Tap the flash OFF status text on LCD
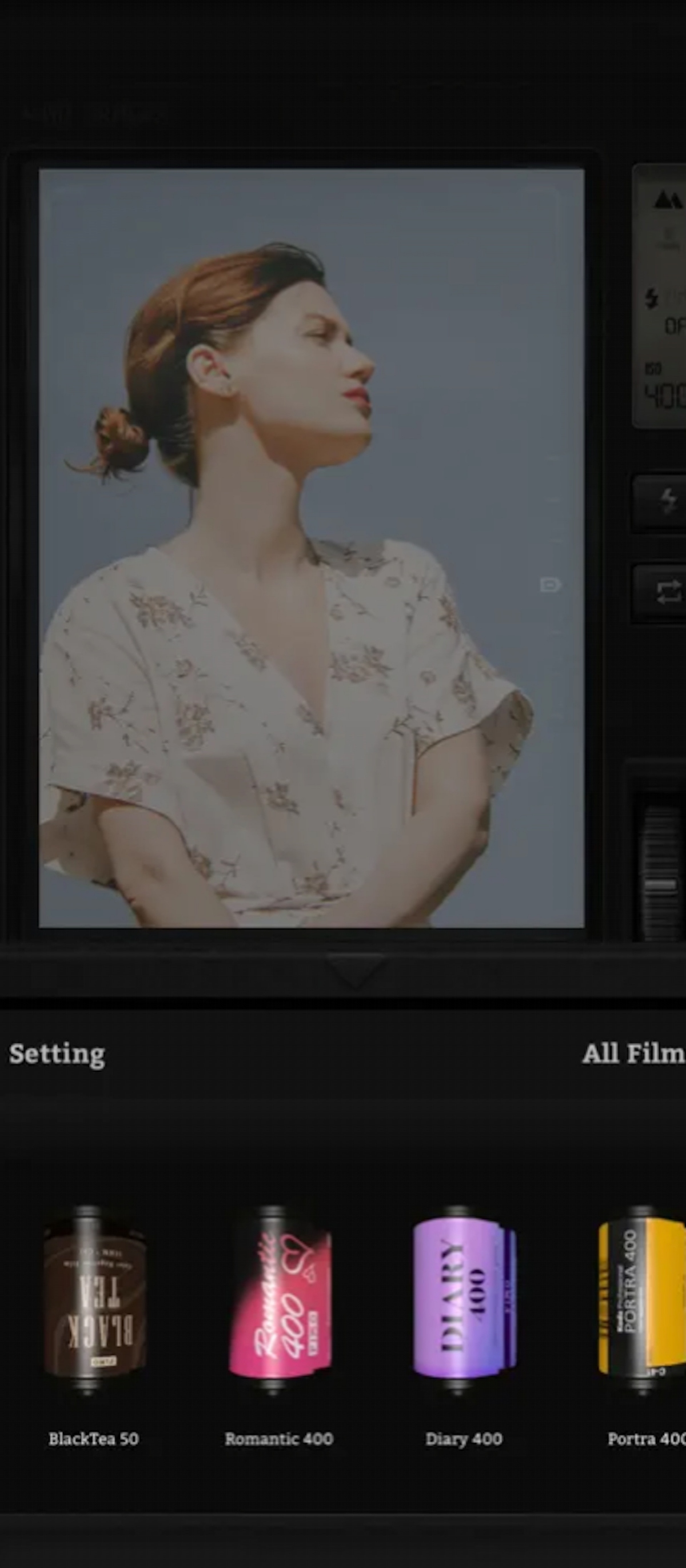 (x=674, y=327)
